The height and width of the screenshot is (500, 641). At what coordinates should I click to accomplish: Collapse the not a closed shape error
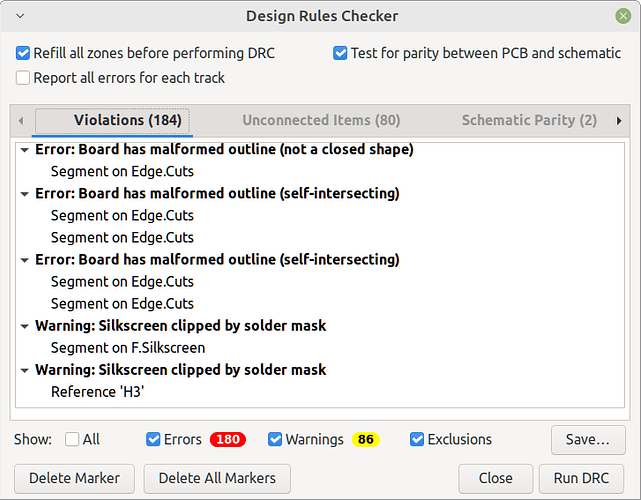pos(25,150)
